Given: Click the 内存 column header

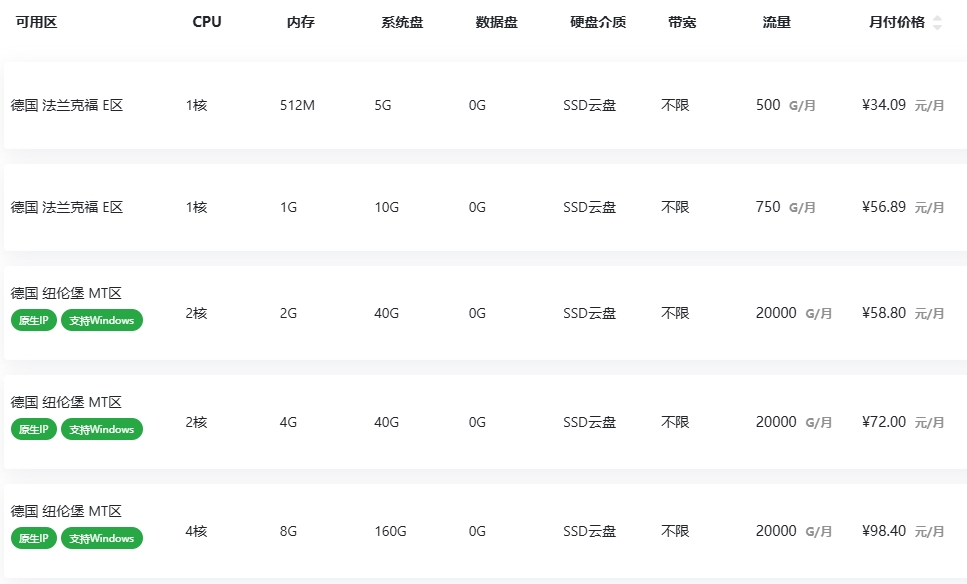Looking at the screenshot, I should [300, 23].
